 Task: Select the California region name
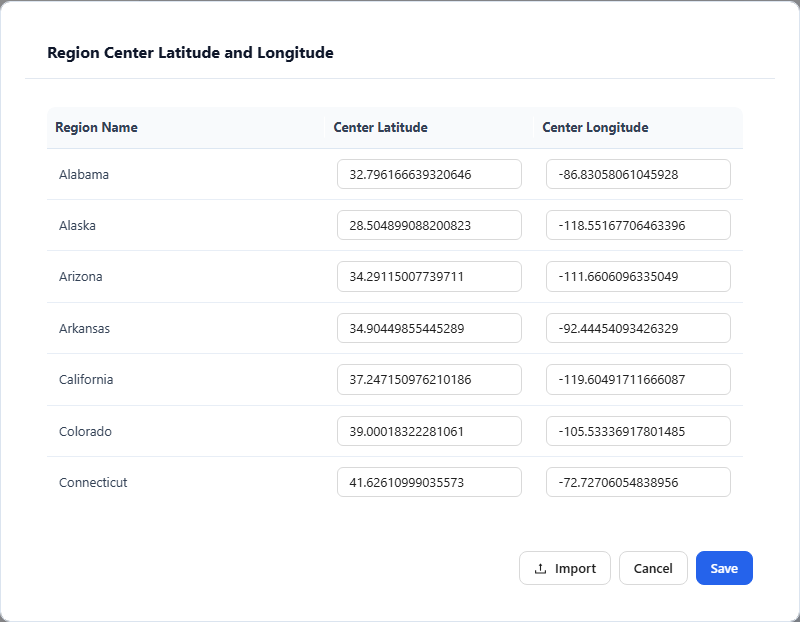point(86,380)
